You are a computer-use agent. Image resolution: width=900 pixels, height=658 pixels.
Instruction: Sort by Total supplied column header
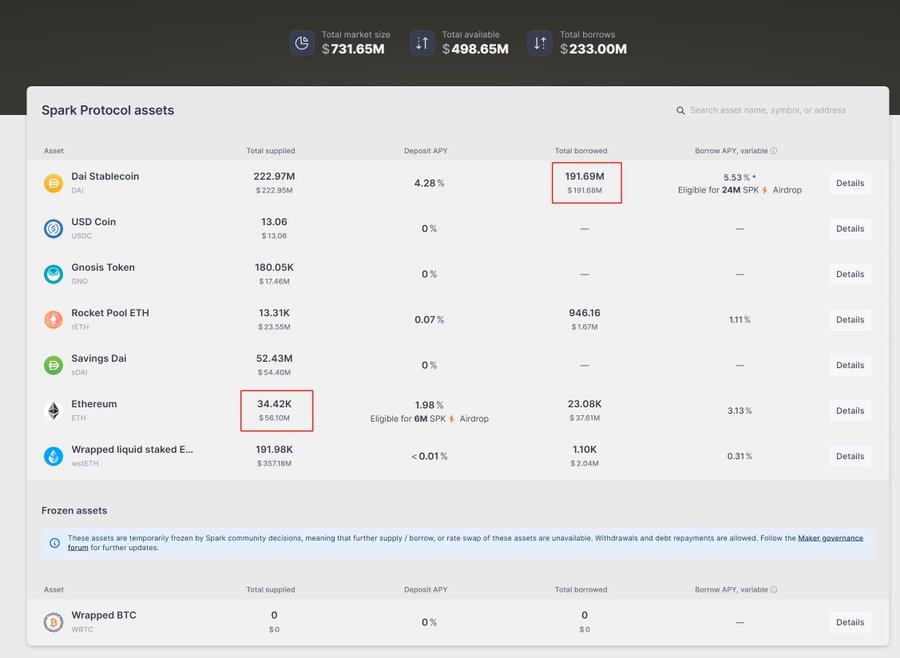[x=271, y=151]
